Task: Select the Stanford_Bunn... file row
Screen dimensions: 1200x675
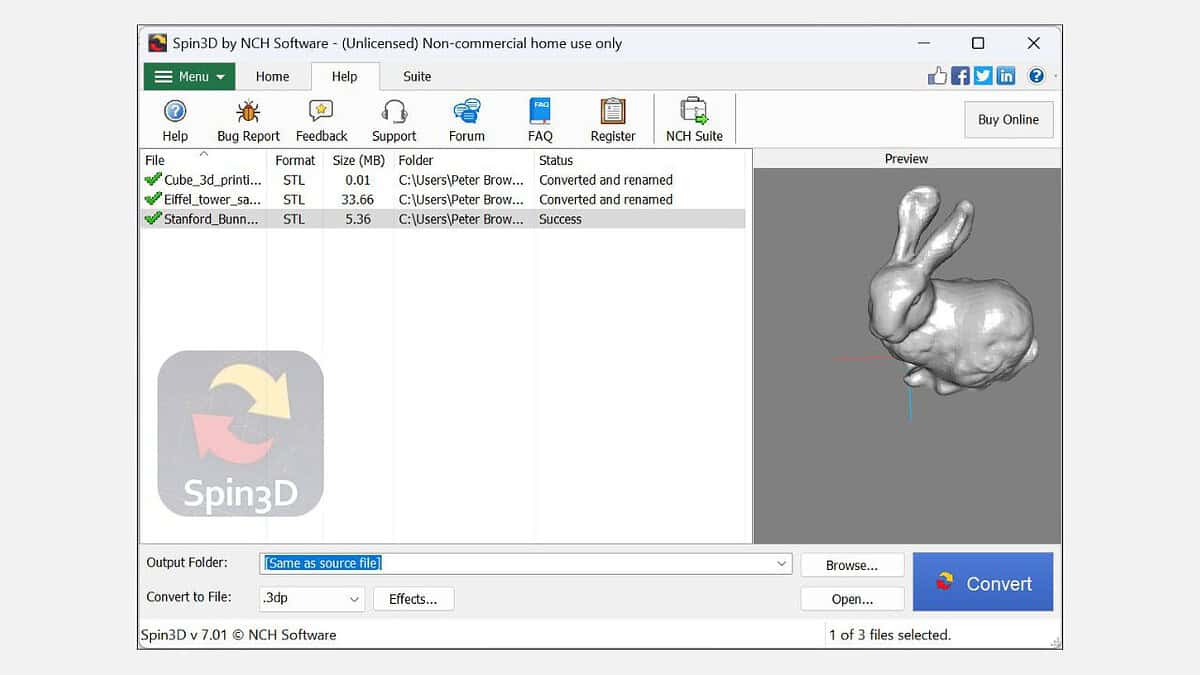Action: point(443,219)
